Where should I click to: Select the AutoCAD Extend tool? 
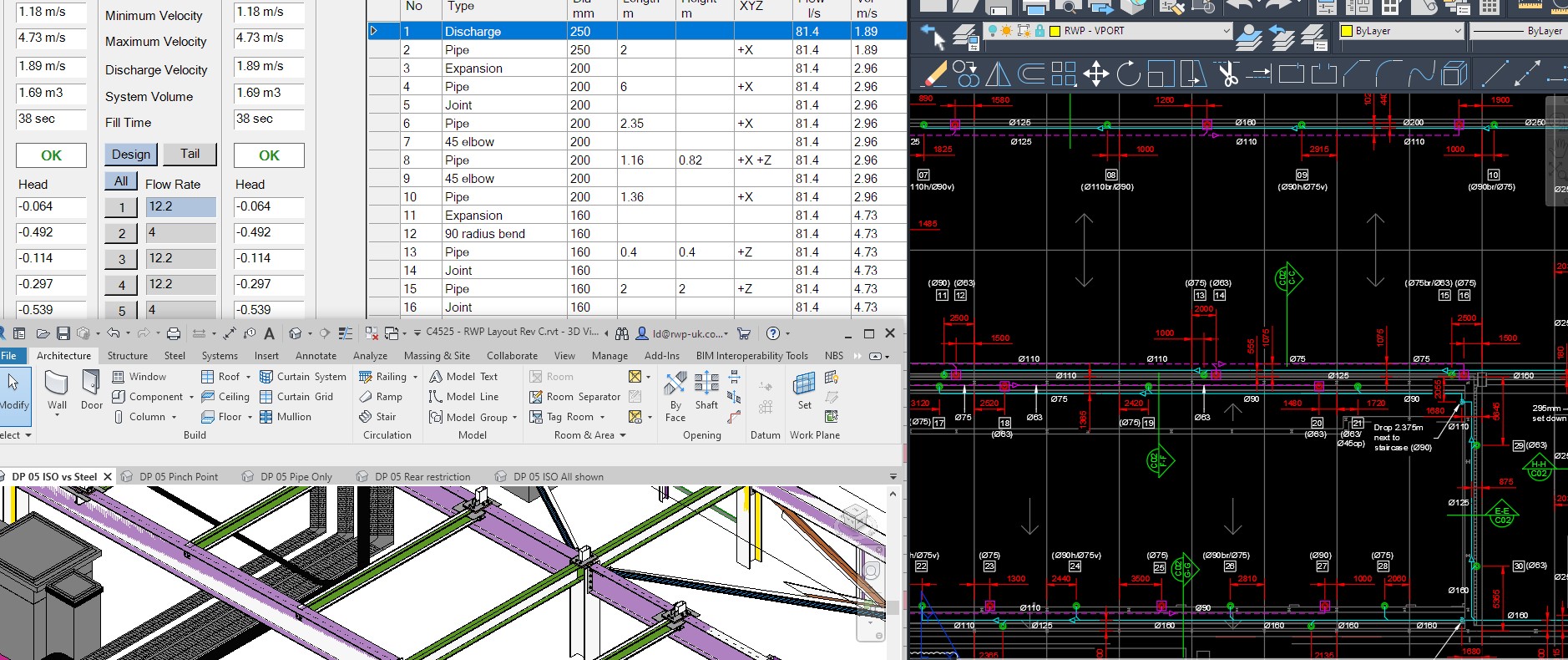pos(1259,74)
